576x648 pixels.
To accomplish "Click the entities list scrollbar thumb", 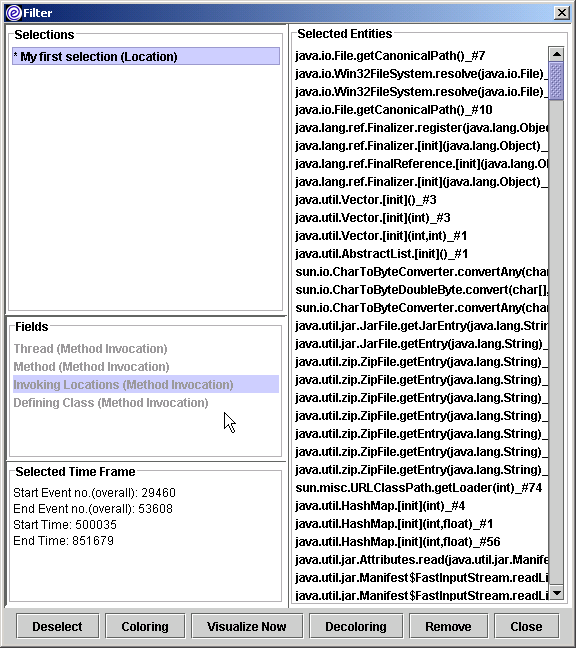I will (x=557, y=81).
